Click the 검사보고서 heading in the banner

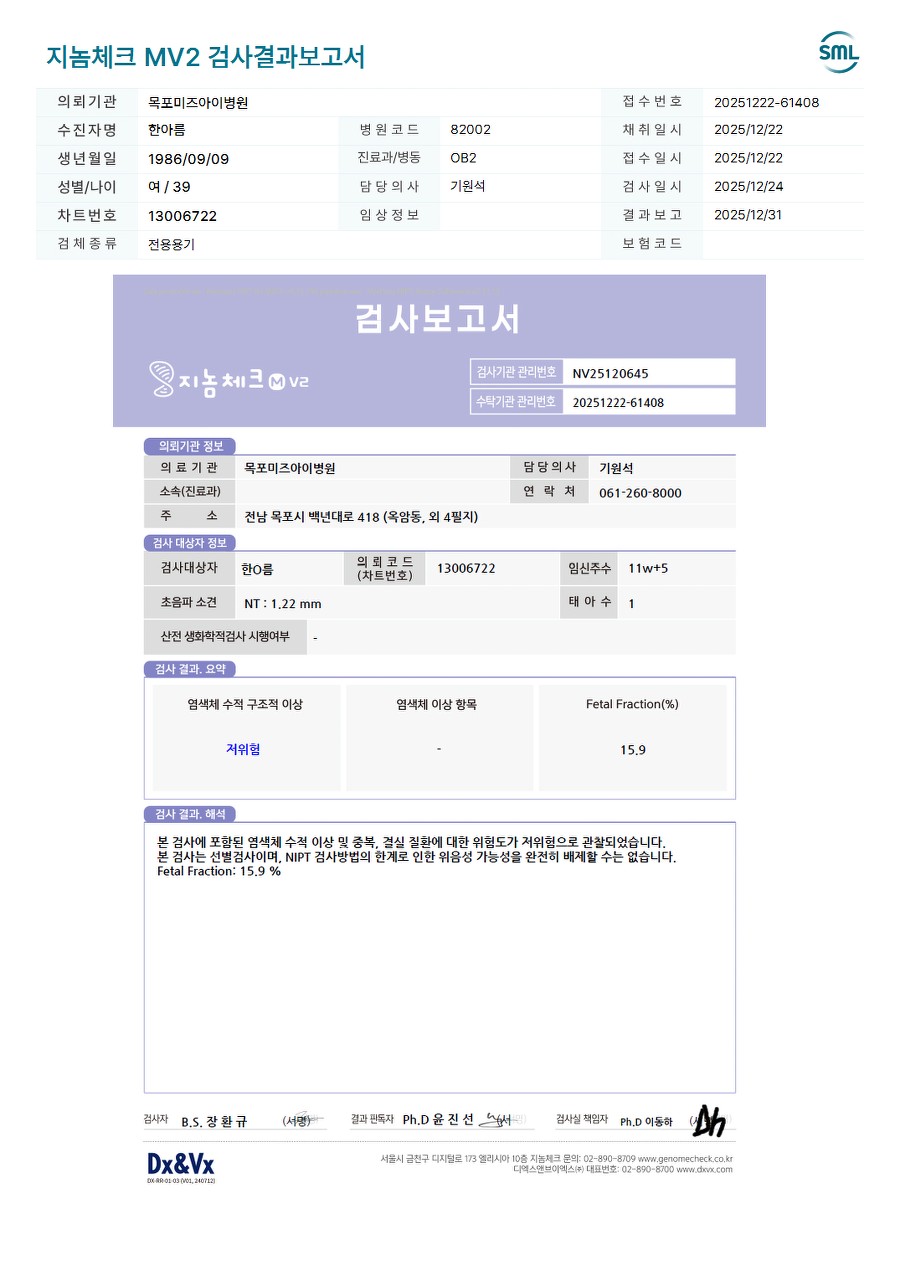(438, 318)
